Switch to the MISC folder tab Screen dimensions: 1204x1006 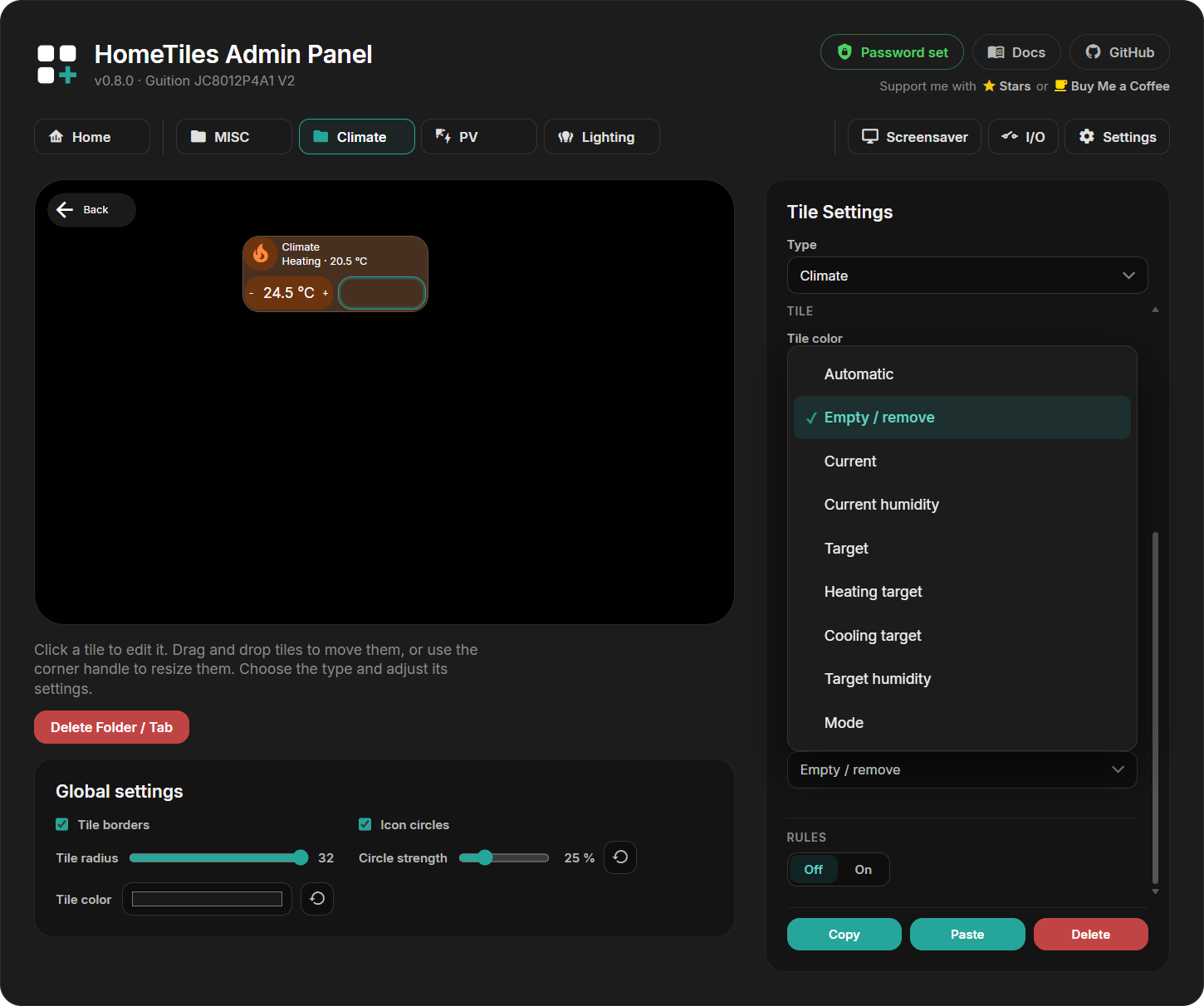tap(234, 137)
